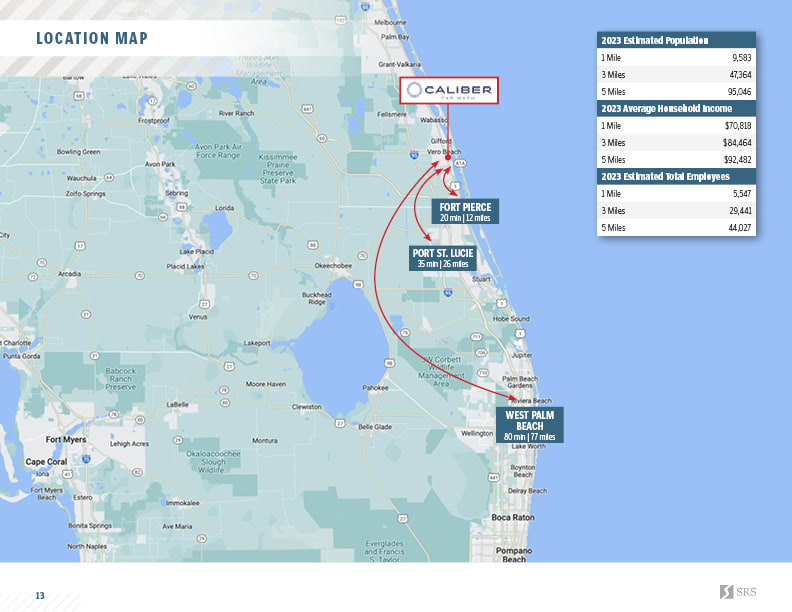Select the Fort Pierce distance label
This screenshot has width=792, height=612.
pyautogui.click(x=465, y=212)
